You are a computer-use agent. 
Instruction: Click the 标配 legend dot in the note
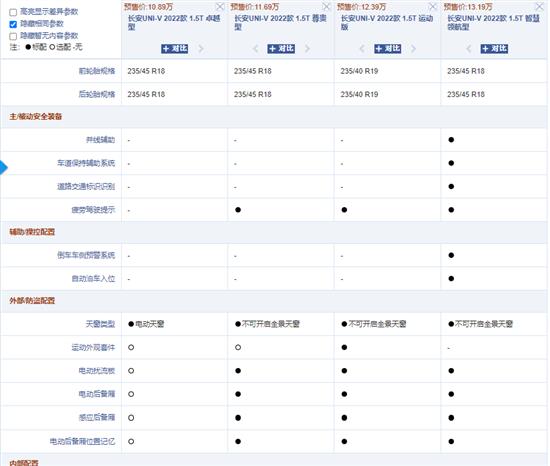28,47
